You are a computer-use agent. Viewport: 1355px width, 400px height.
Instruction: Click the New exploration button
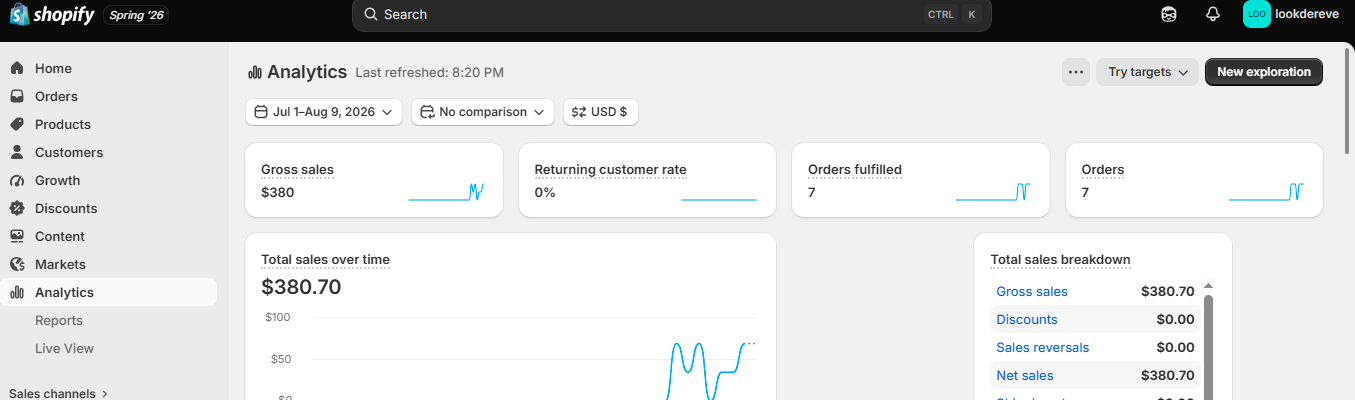click(x=1264, y=72)
